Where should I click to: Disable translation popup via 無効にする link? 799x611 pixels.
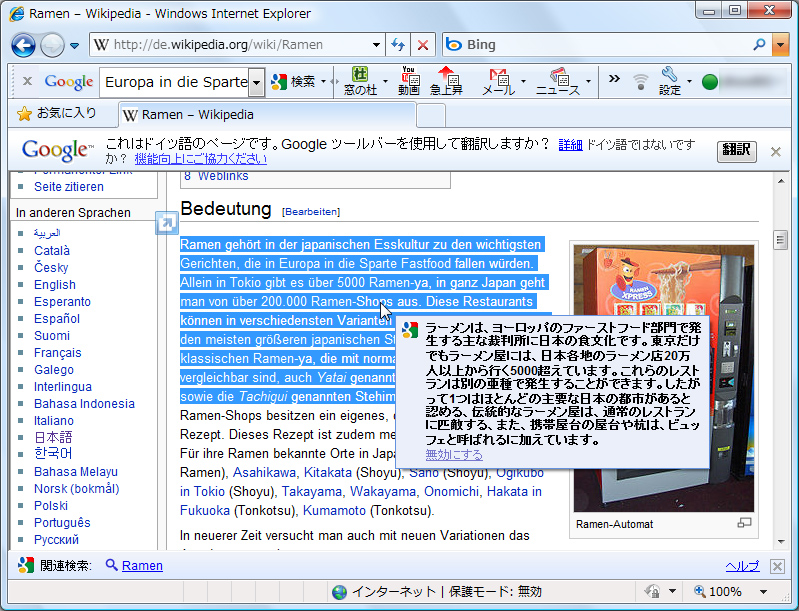click(x=454, y=454)
